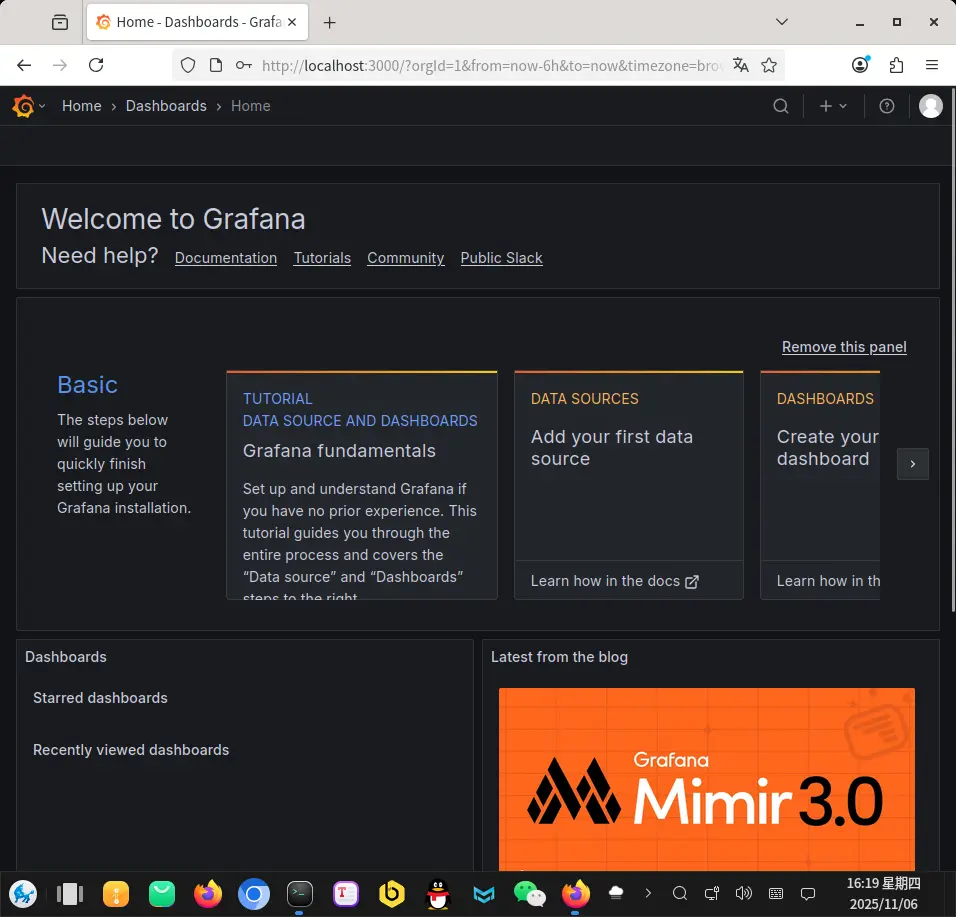
Task: Open the purple text editor taskbar icon
Action: coord(346,894)
